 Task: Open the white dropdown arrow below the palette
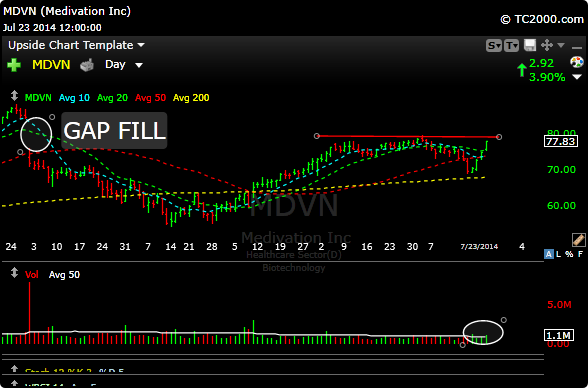(577, 77)
